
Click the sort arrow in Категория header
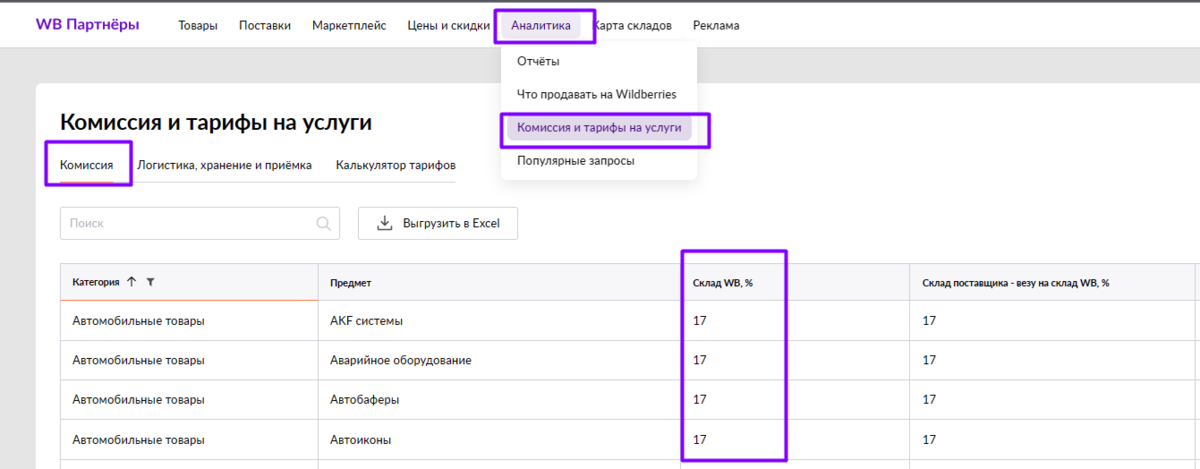[132, 282]
